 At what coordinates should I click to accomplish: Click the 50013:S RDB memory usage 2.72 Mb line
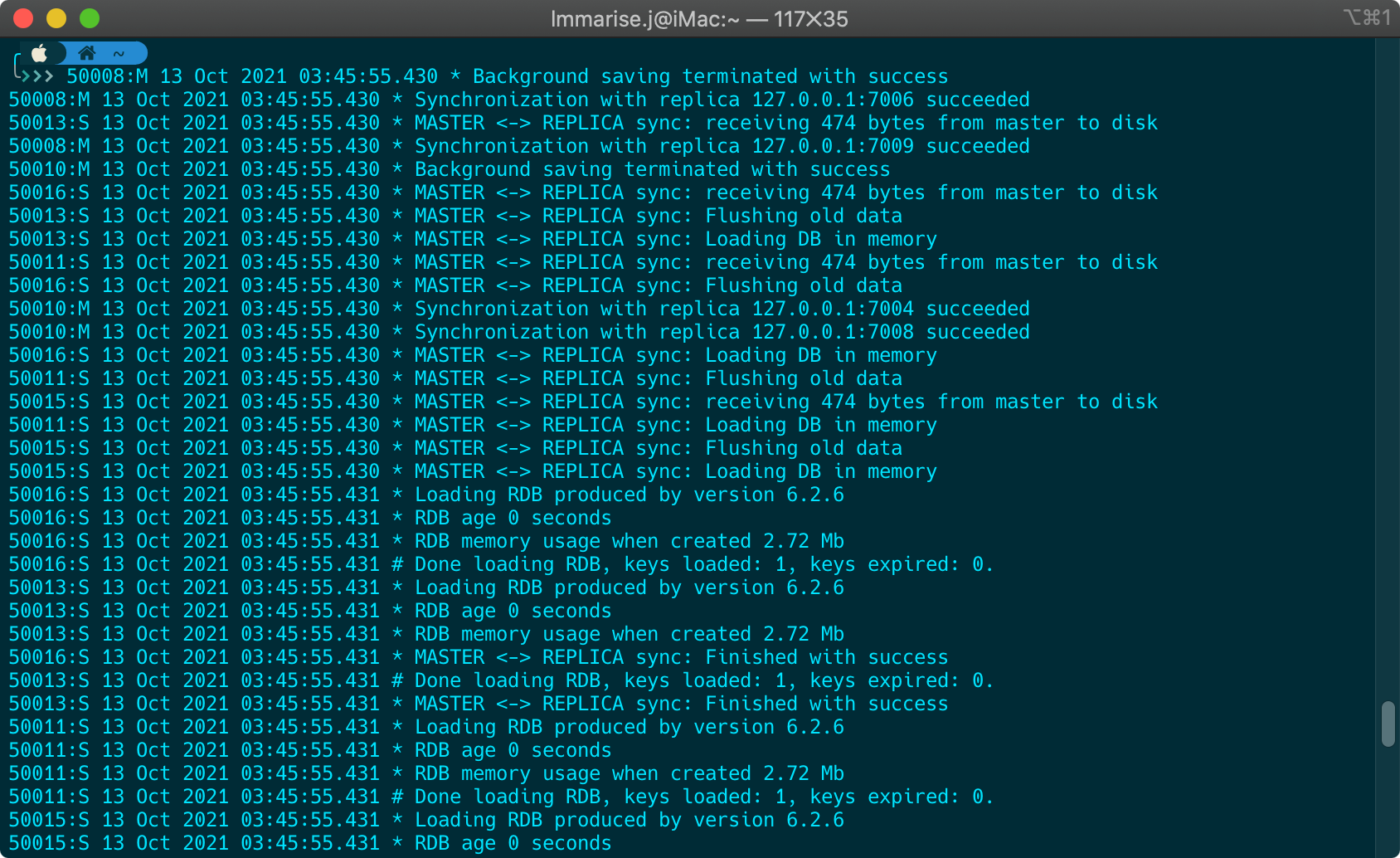pyautogui.click(x=426, y=634)
